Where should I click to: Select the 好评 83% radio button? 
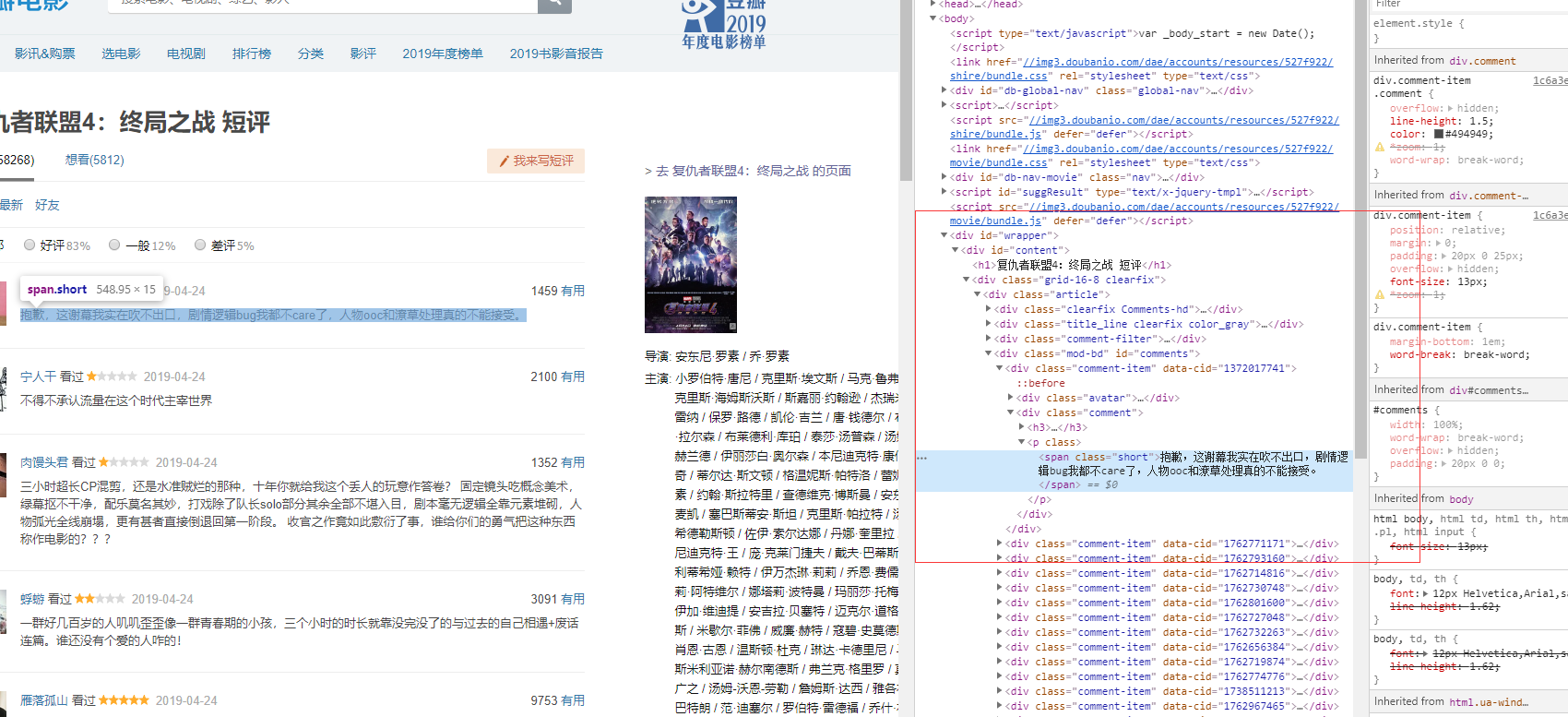coord(30,245)
